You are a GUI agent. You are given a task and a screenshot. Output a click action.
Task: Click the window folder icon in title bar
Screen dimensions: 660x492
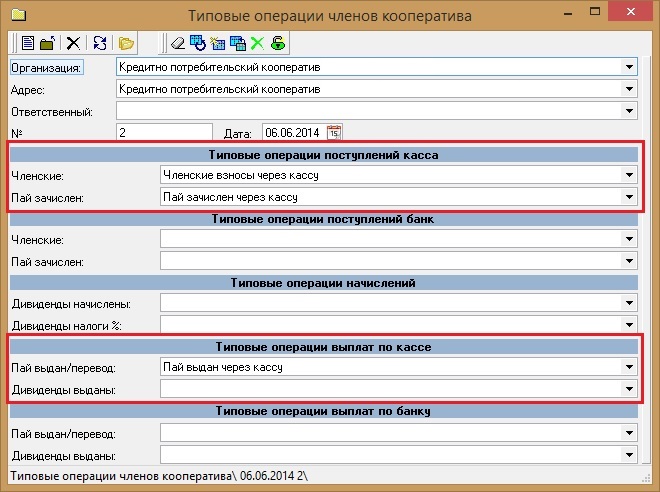click(x=19, y=15)
